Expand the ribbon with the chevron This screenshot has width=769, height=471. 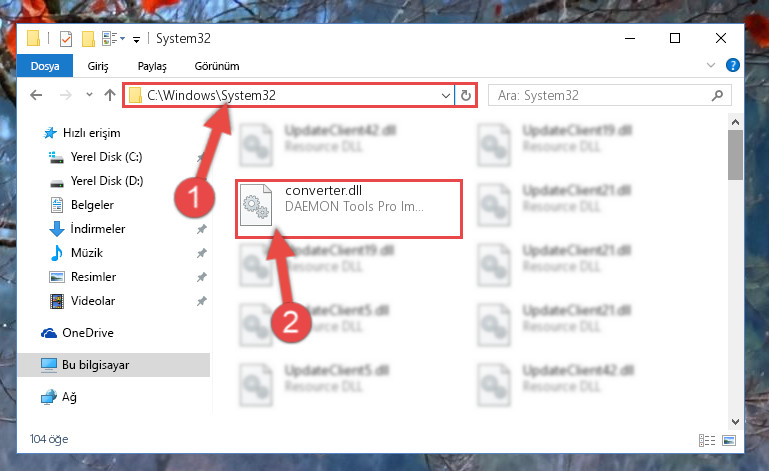(711, 65)
